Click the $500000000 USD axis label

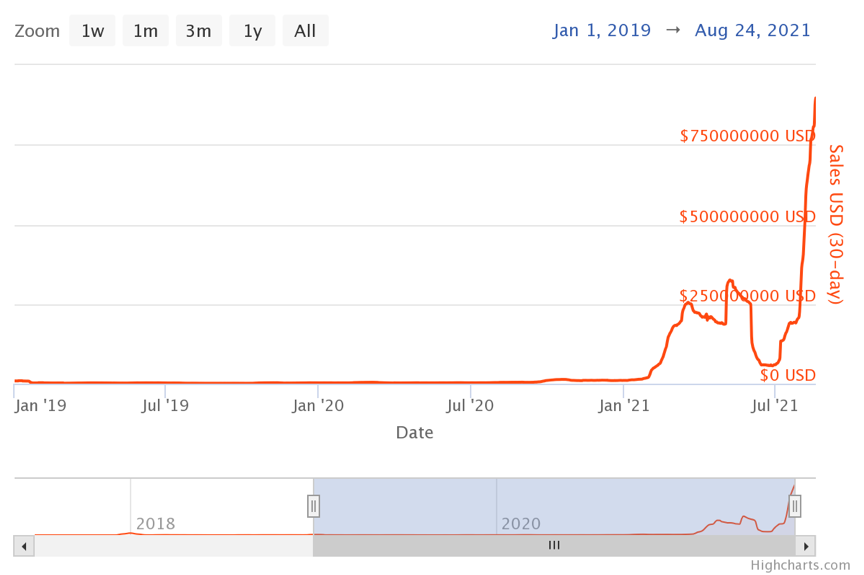tap(747, 216)
